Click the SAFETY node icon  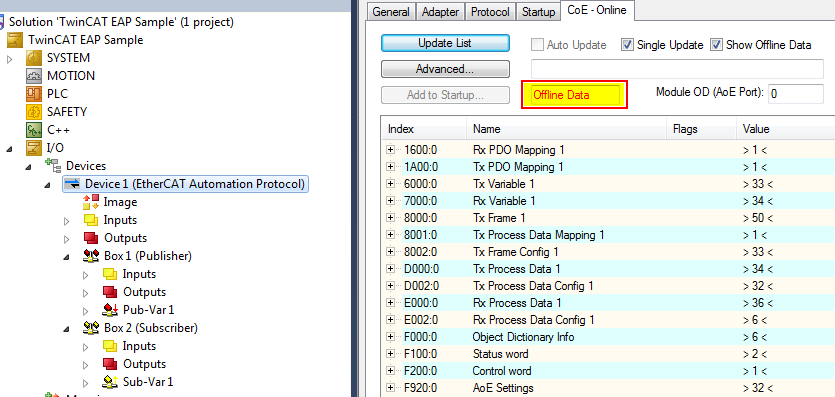34,112
